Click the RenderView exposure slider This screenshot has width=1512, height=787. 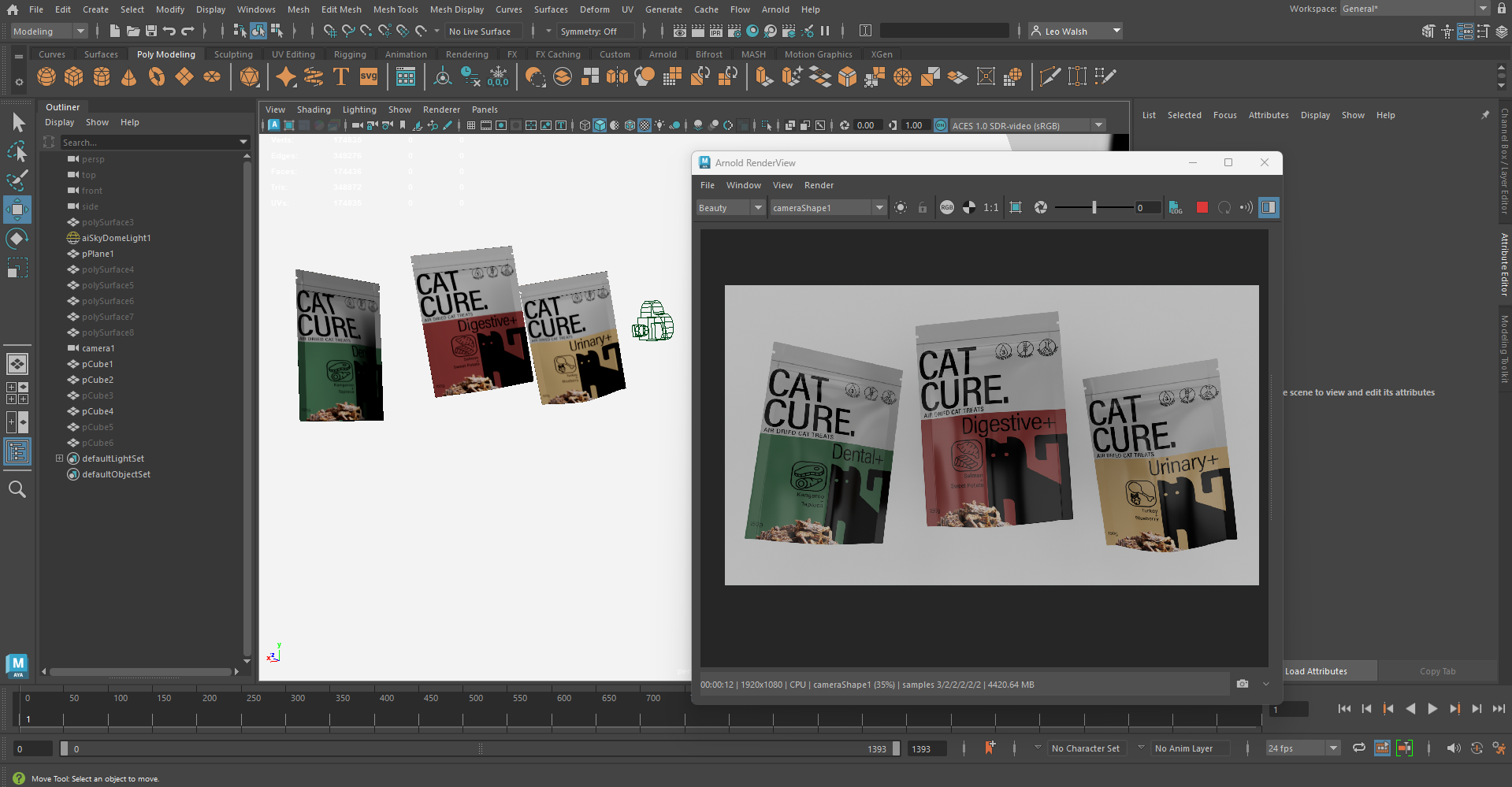pyautogui.click(x=1094, y=207)
